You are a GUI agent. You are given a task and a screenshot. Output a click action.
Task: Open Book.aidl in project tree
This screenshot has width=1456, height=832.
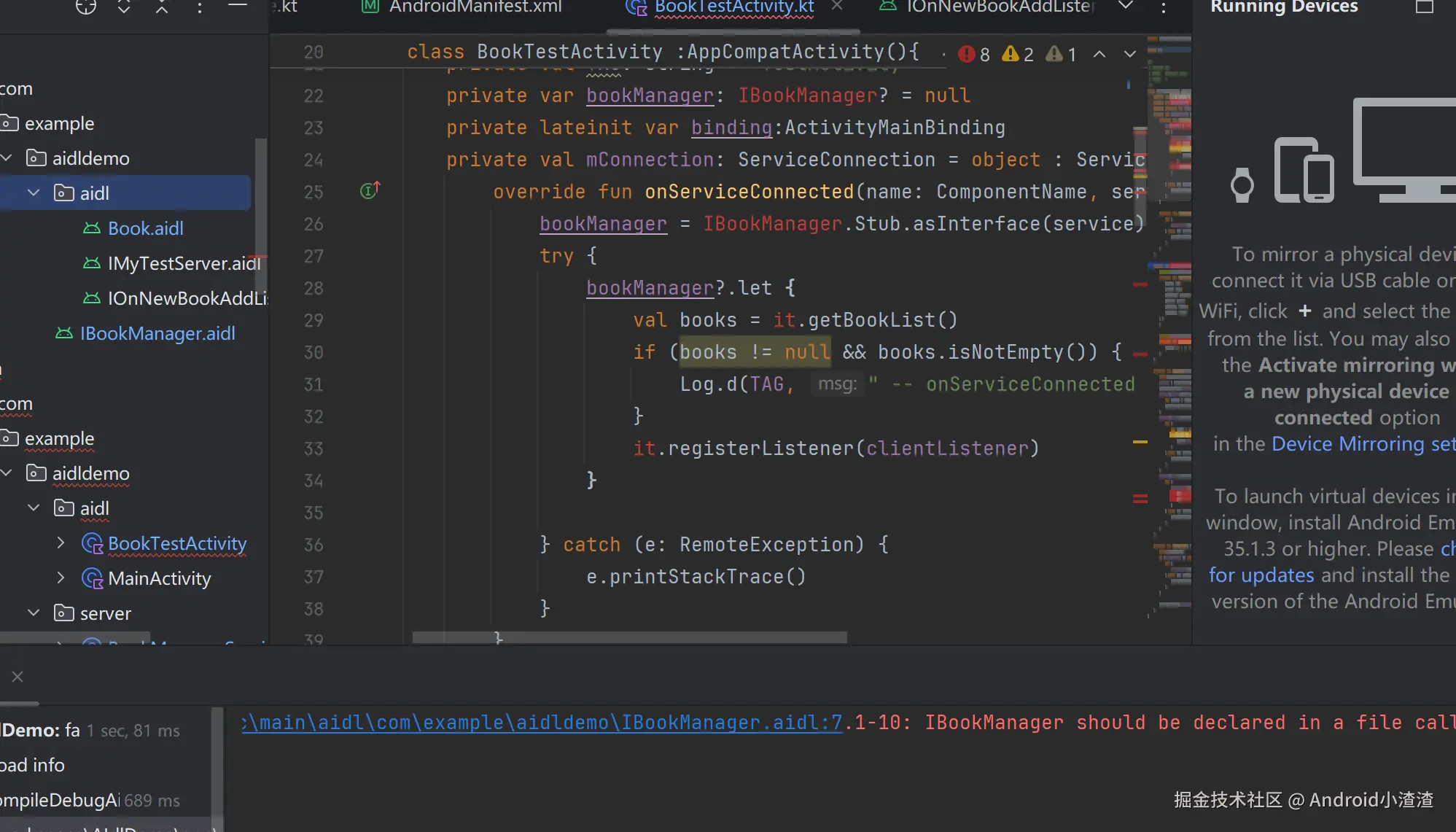coord(145,228)
